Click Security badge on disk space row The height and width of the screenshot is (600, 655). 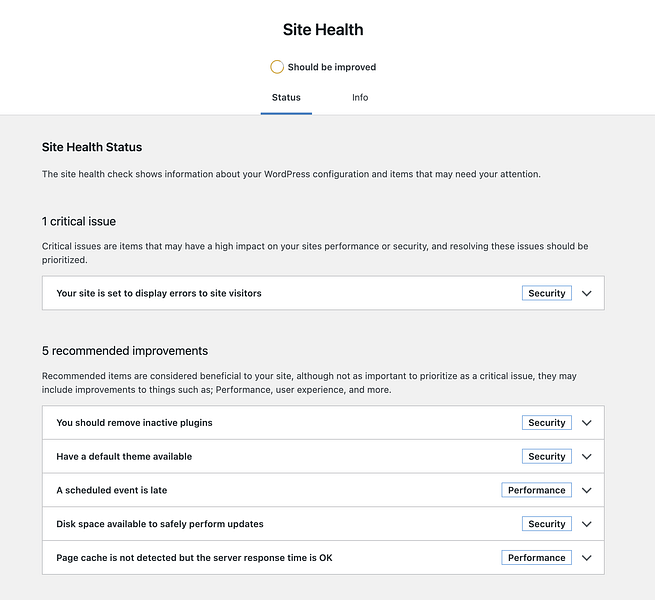(x=547, y=524)
